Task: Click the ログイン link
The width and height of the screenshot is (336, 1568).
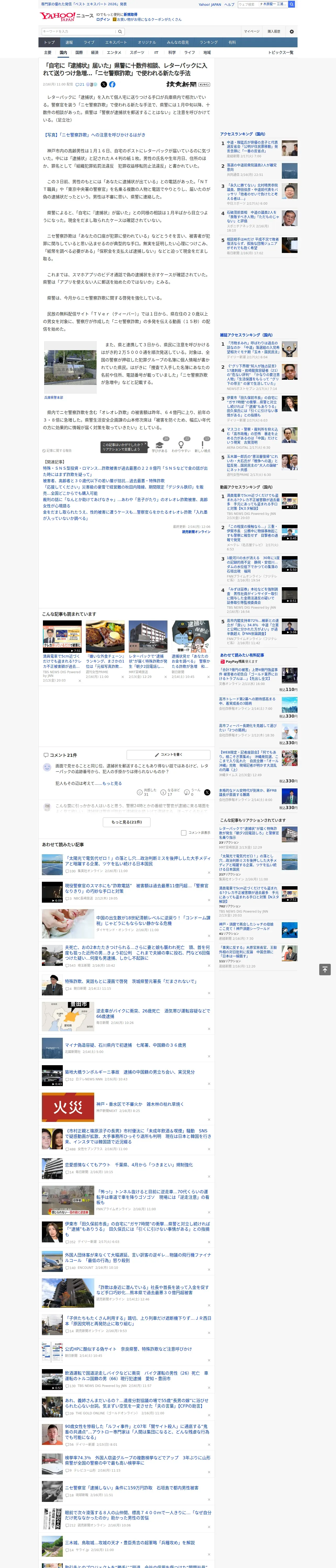Action: click(103, 20)
